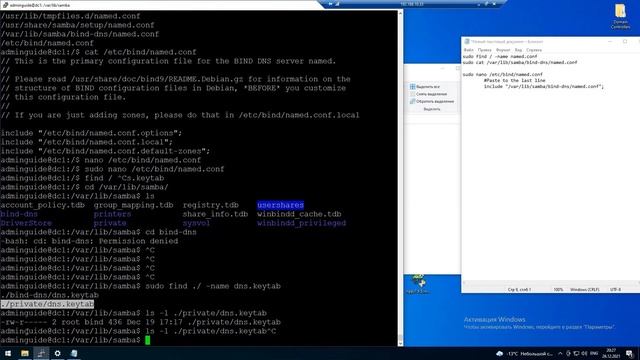Click the highlighted './private/dns.keytab' line
The width and height of the screenshot is (640, 360).
pos(47,304)
